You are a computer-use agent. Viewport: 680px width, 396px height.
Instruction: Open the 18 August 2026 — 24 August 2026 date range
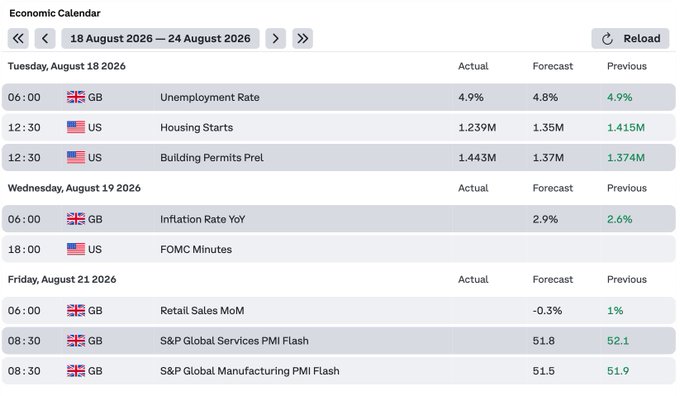(160, 39)
